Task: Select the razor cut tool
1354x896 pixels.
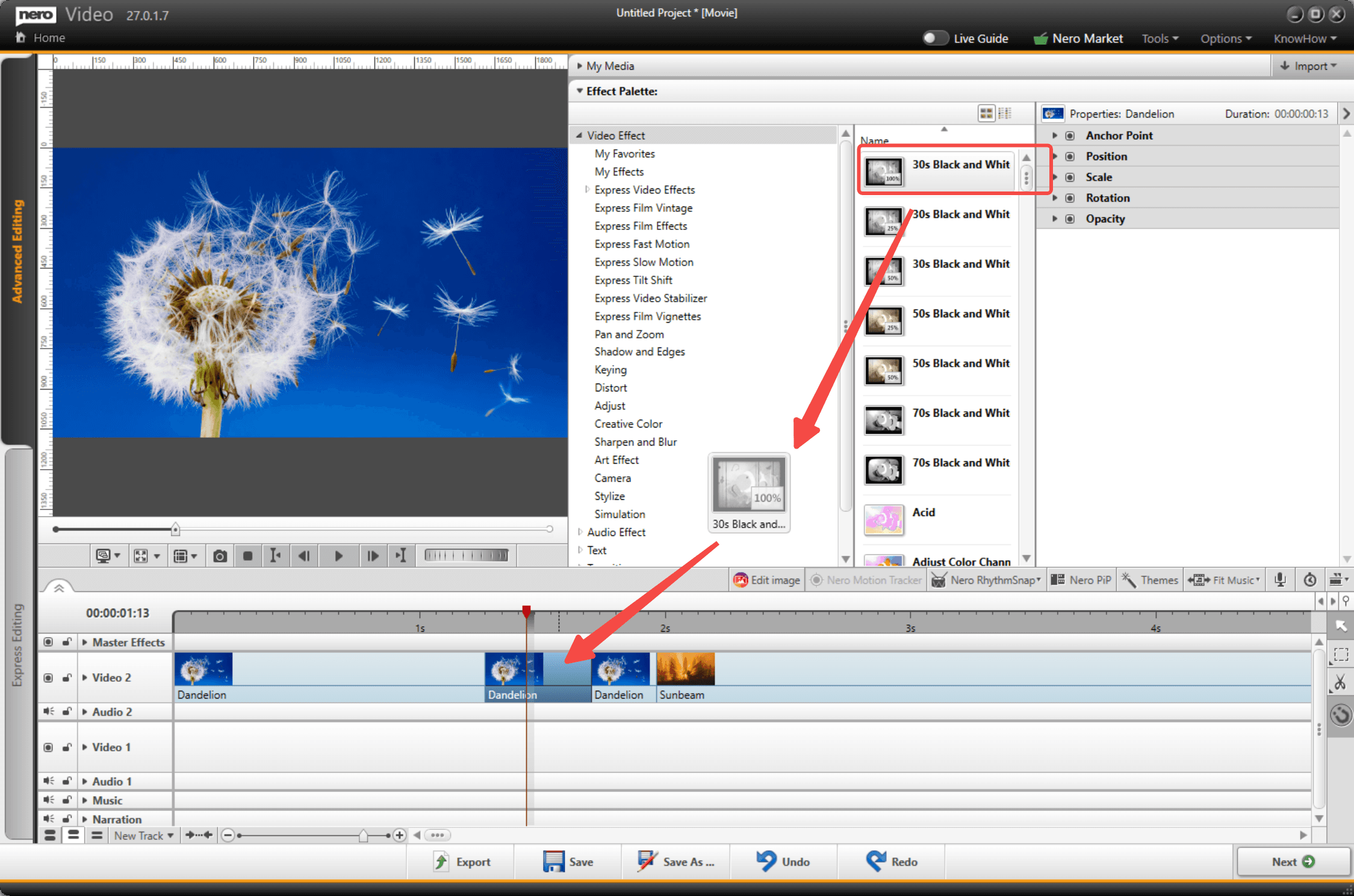Action: 1340,683
